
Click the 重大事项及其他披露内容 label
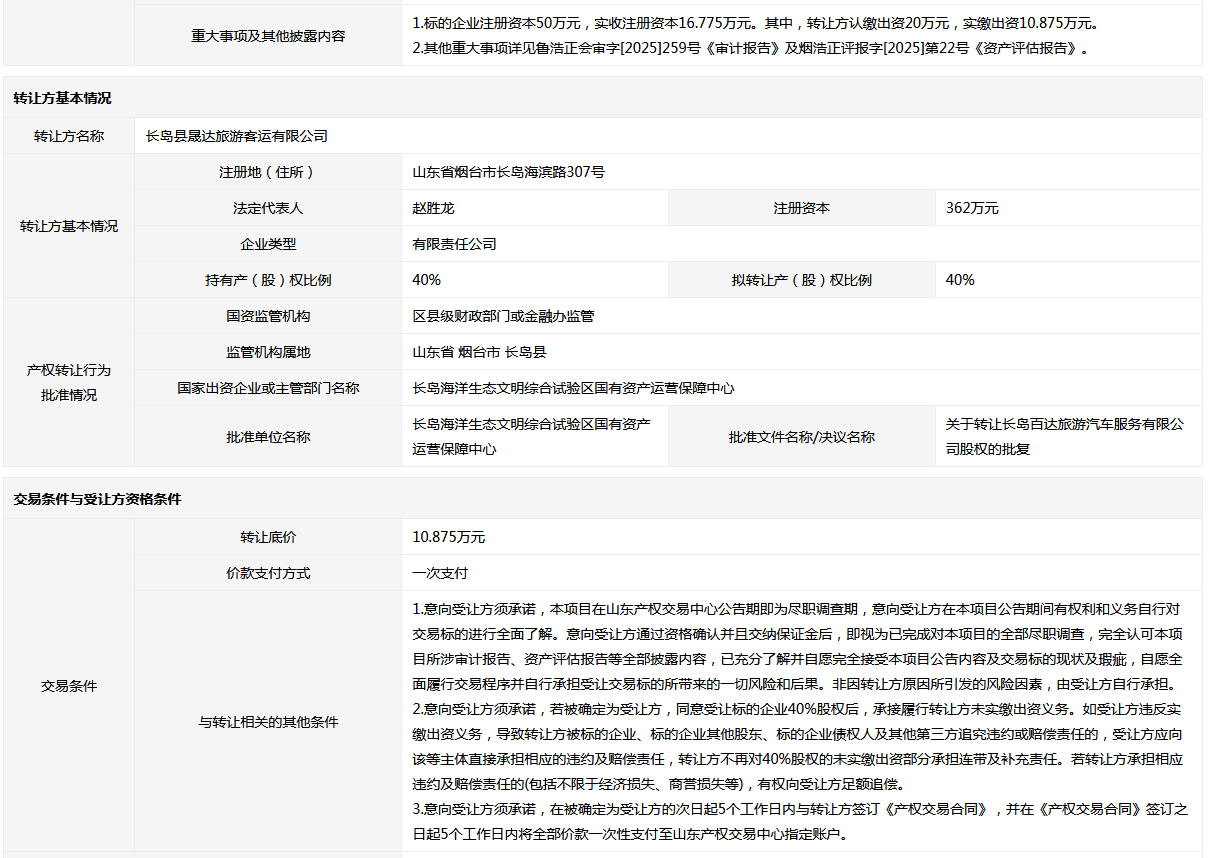point(268,36)
